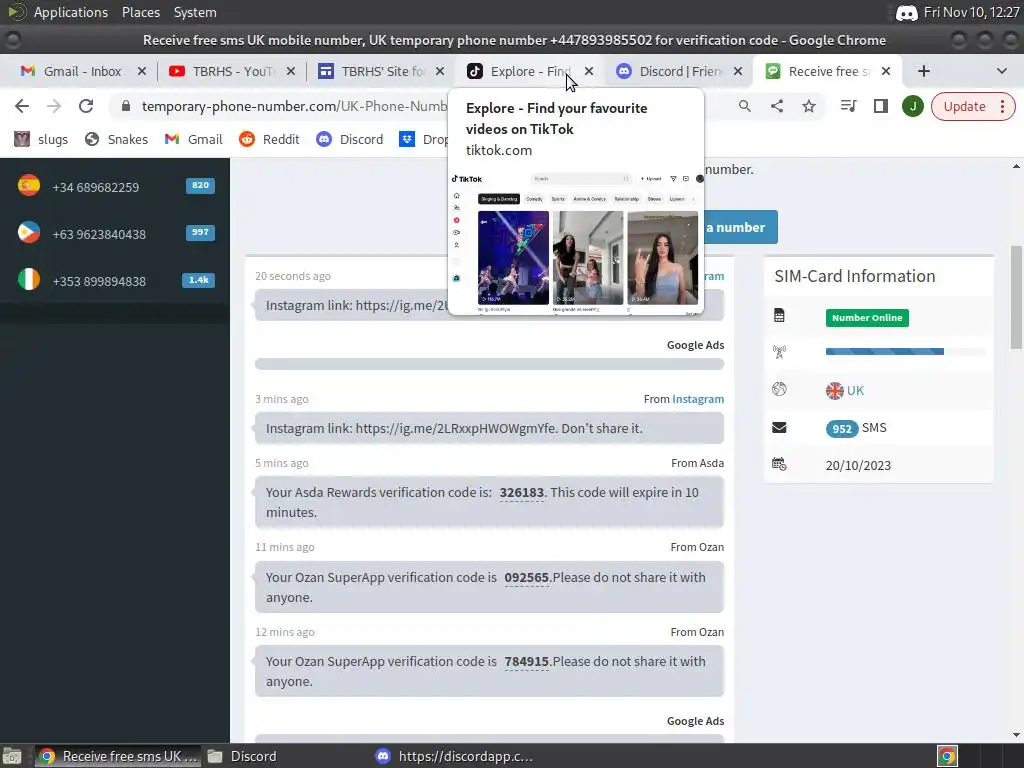The image size is (1024, 768).
Task: Click the blue 'a number' button
Action: 741,227
